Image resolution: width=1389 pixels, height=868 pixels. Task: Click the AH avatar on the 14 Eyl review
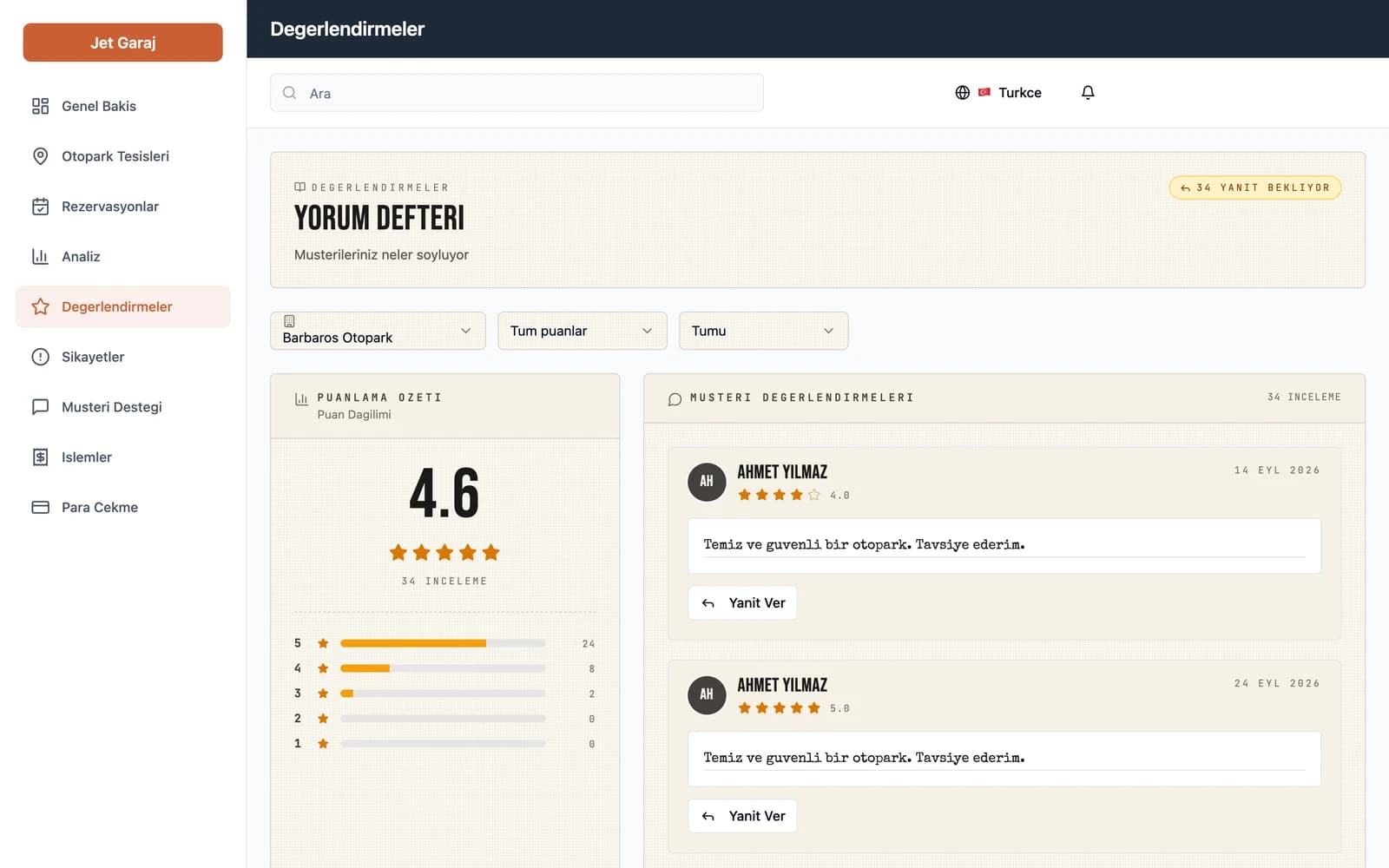pos(707,481)
